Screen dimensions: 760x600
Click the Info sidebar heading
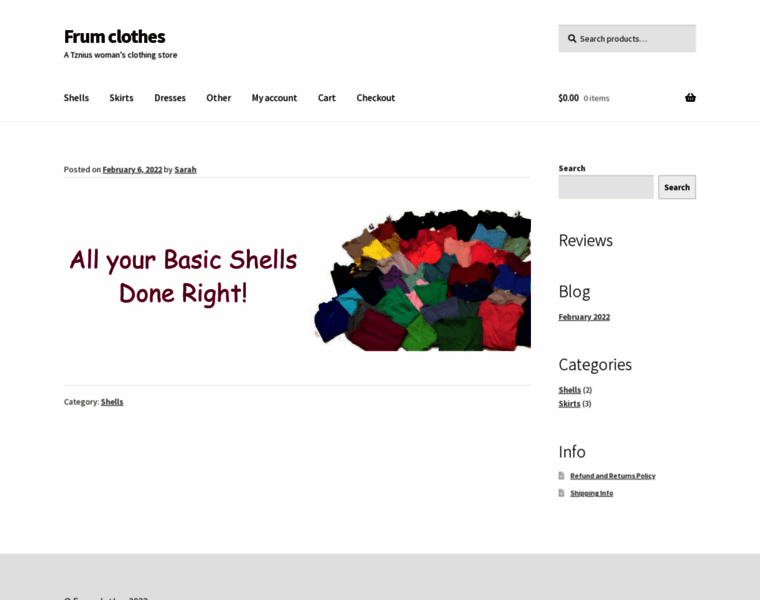point(572,452)
